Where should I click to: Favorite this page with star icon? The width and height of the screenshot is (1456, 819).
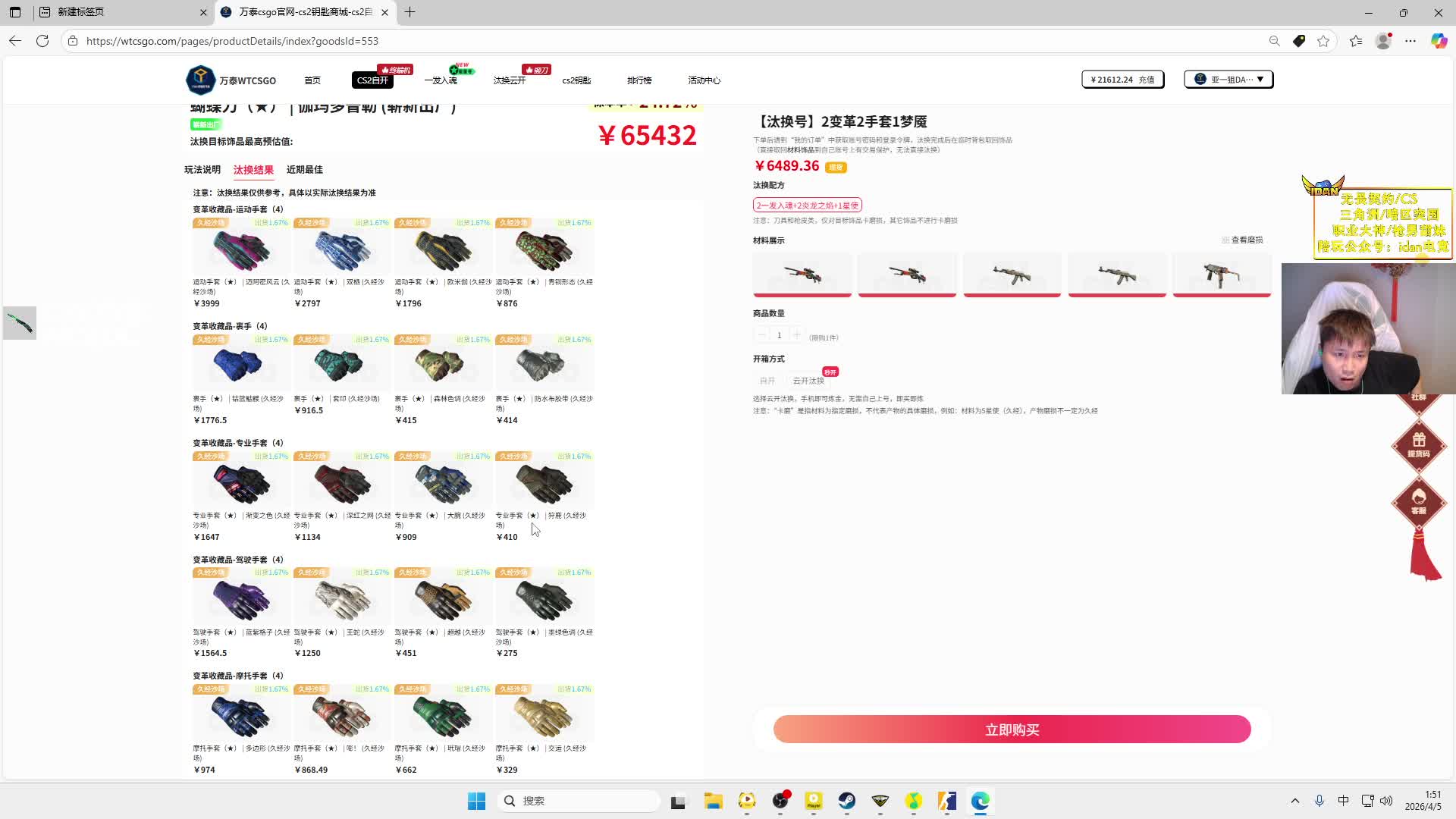[x=1323, y=41]
